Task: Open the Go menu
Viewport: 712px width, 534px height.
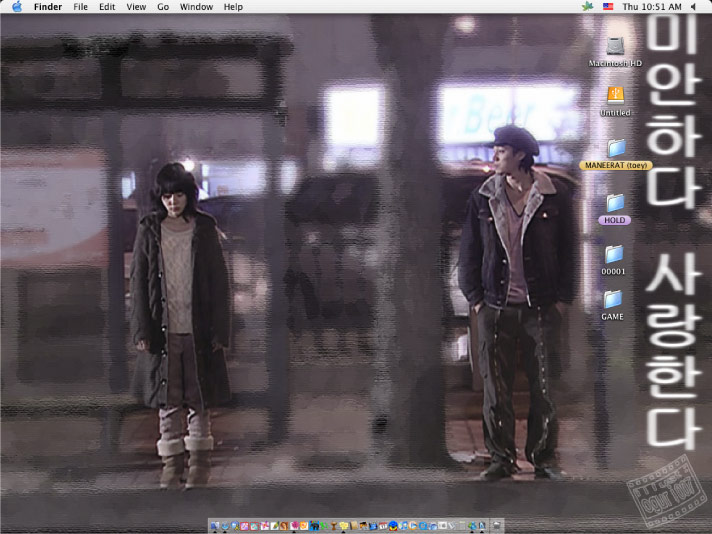Action: [163, 7]
